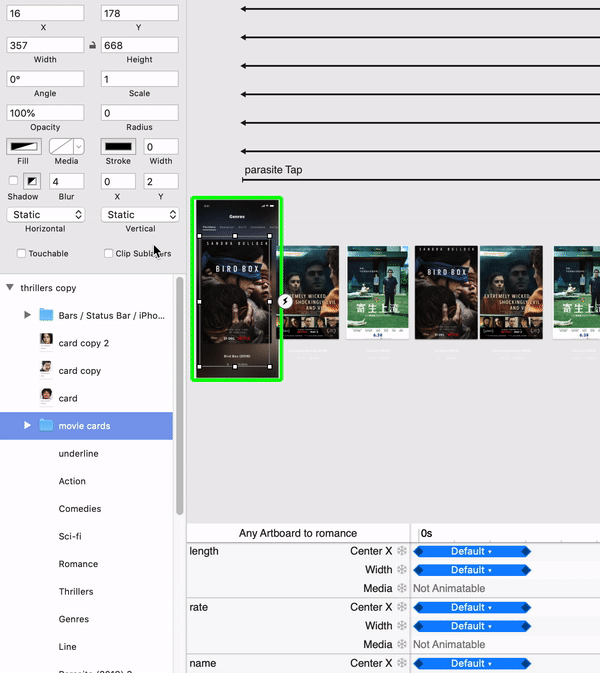Click snowflake icon next to length Width

coord(402,569)
